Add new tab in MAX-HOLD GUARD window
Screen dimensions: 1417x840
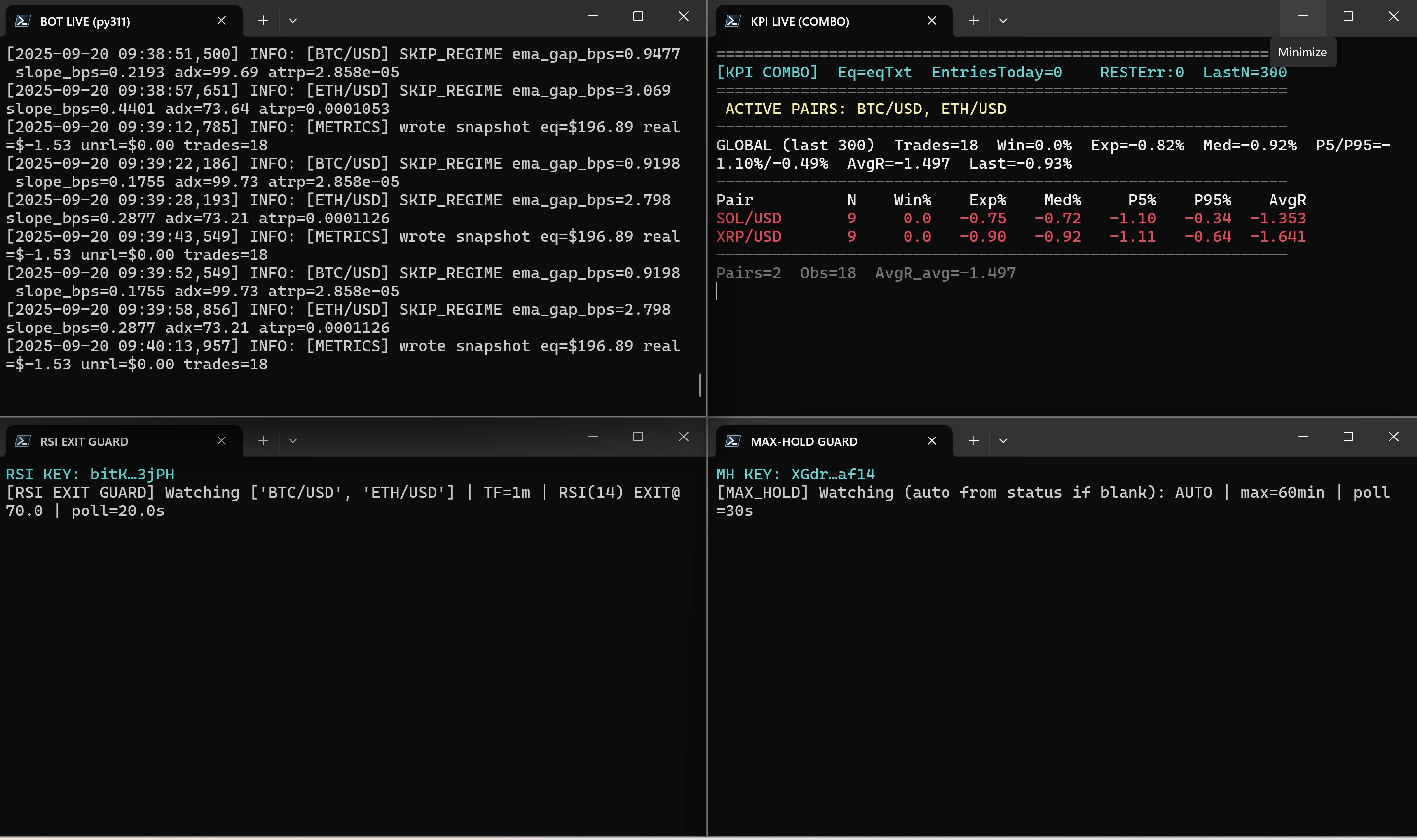coord(973,440)
